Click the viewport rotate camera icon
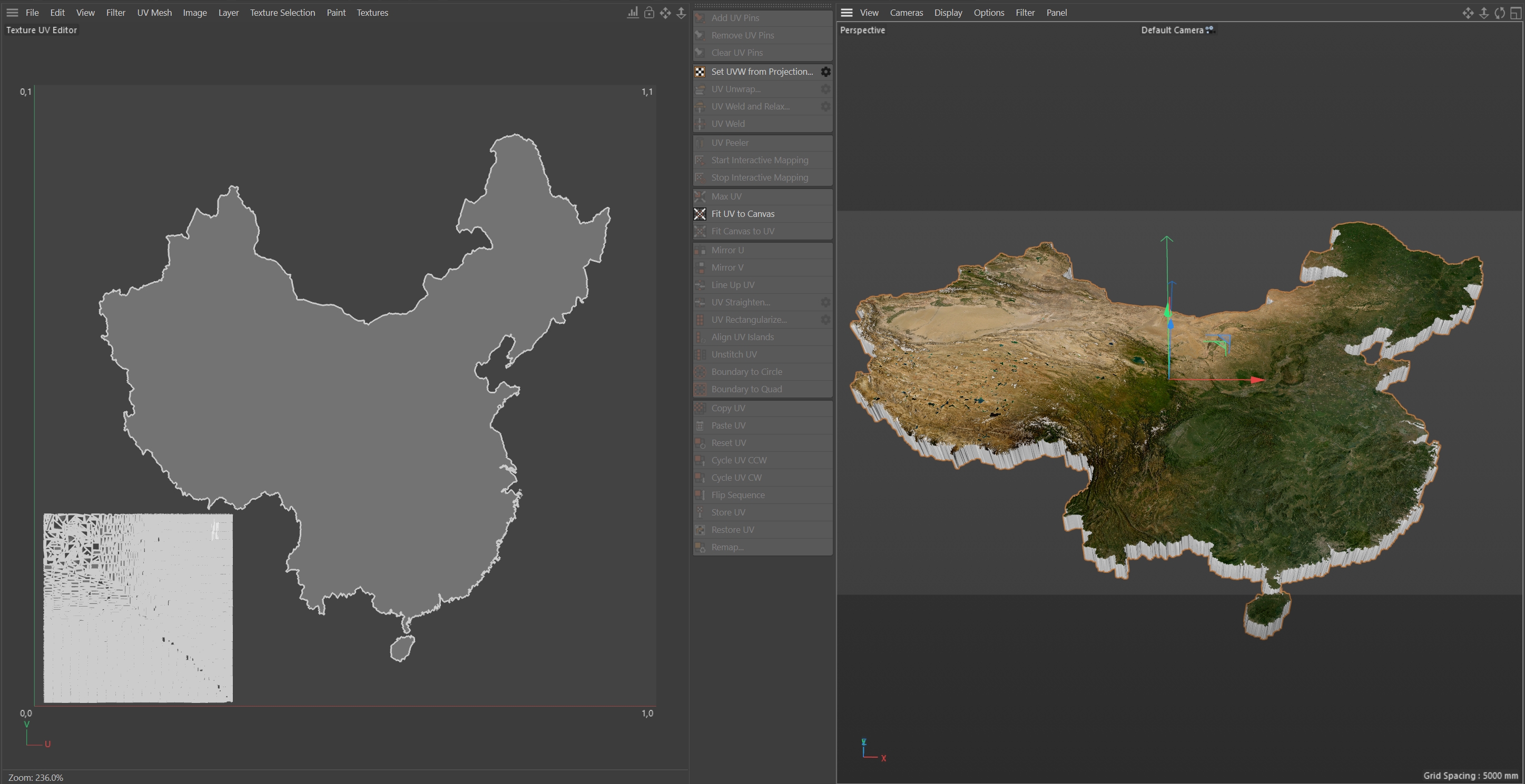 pyautogui.click(x=1500, y=13)
